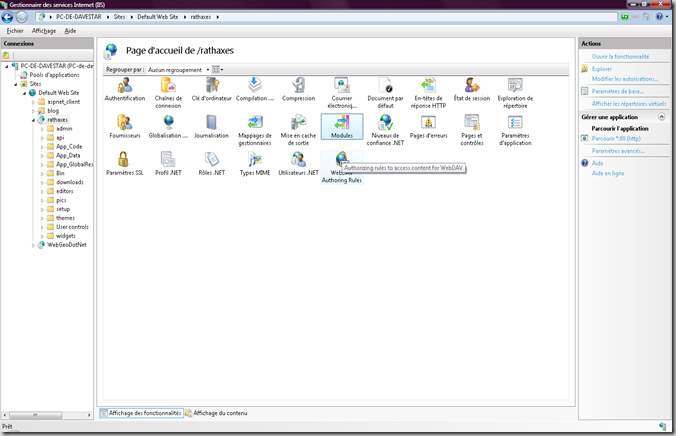Expand the WebGeoDotNet tree node

point(33,245)
